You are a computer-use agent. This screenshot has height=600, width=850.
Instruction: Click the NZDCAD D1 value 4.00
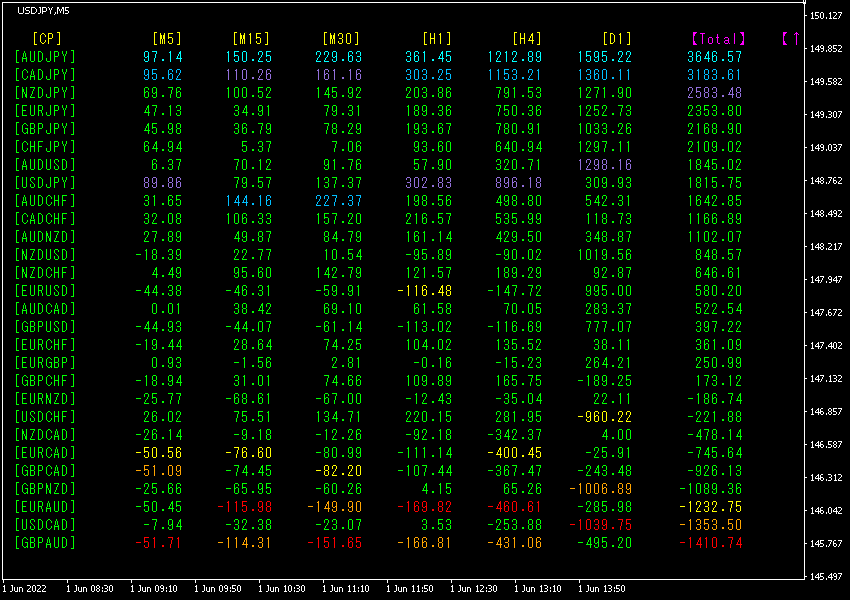pyautogui.click(x=617, y=435)
